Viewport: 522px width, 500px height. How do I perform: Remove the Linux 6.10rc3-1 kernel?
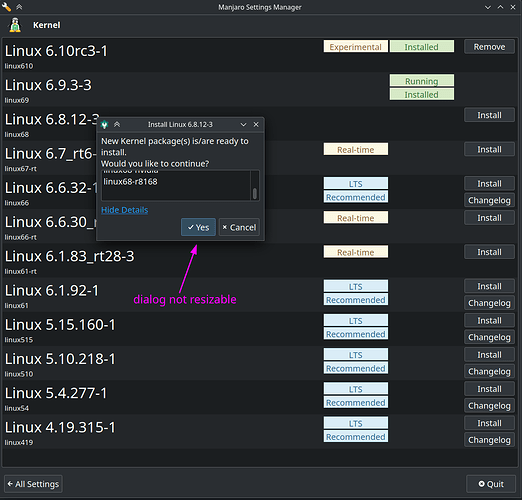click(x=489, y=47)
